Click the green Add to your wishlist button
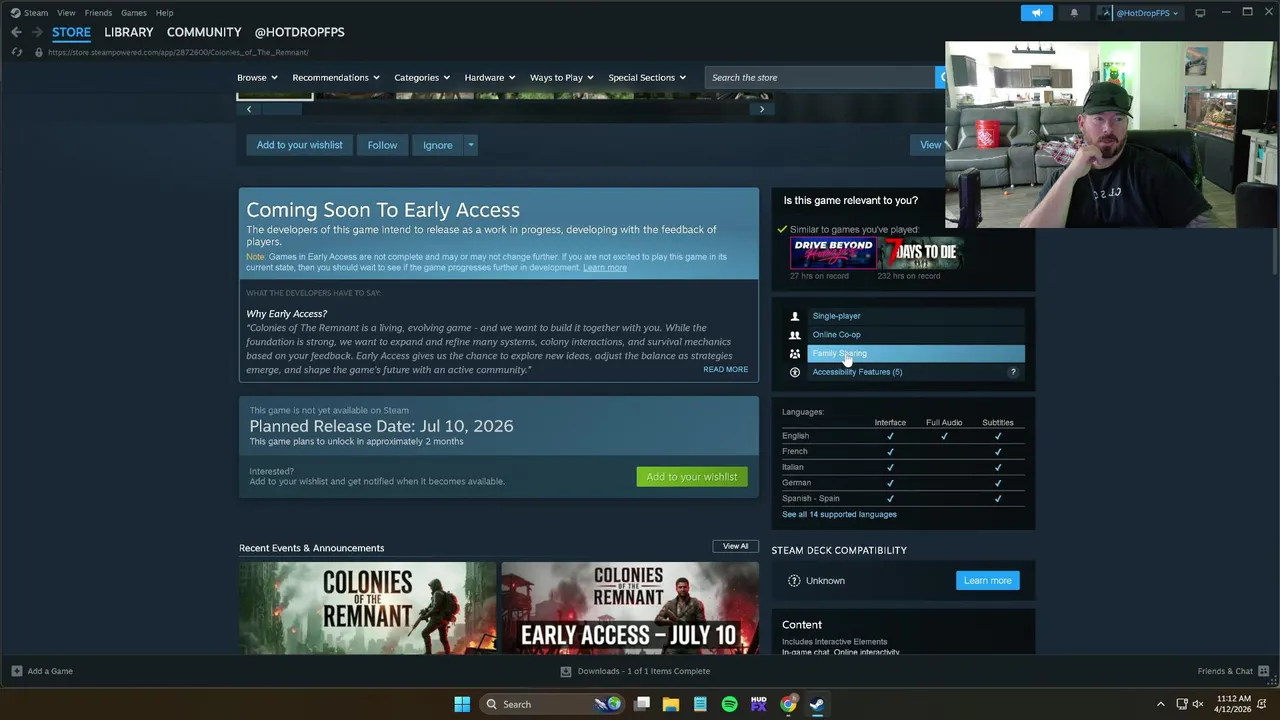Screen dimensions: 1280x720 pos(691,477)
